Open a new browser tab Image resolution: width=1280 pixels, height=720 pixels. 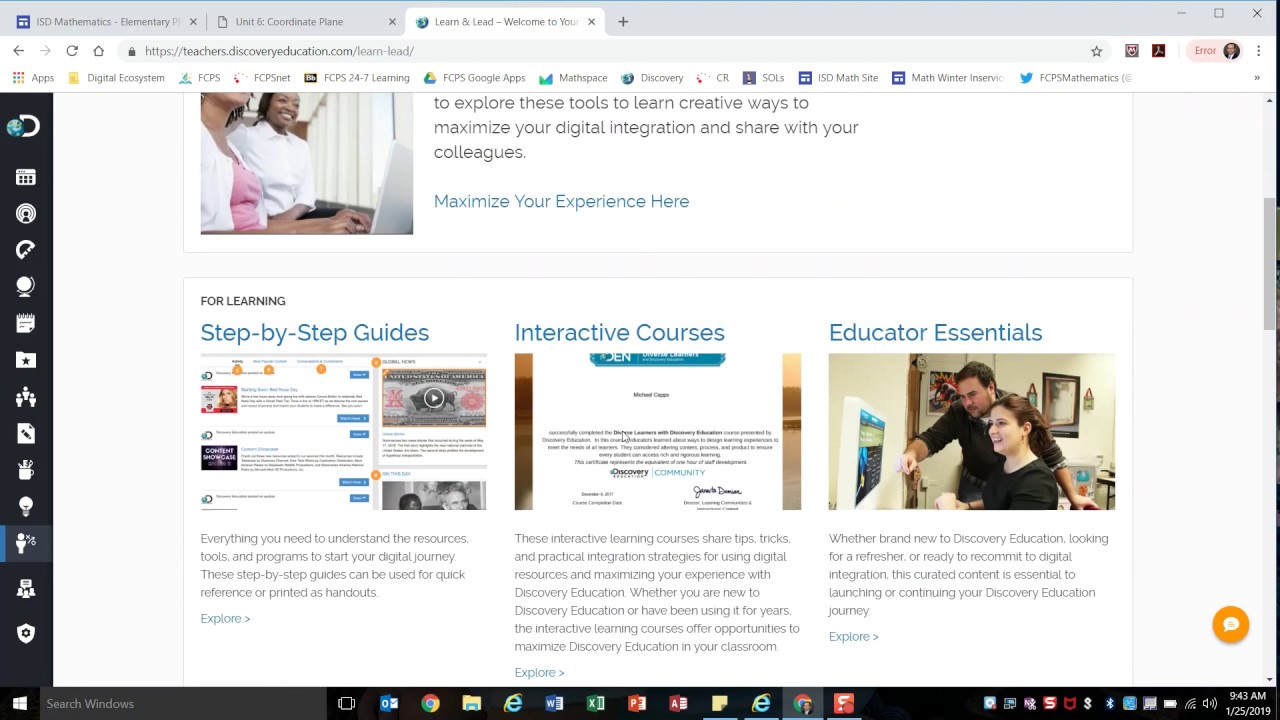click(x=623, y=22)
